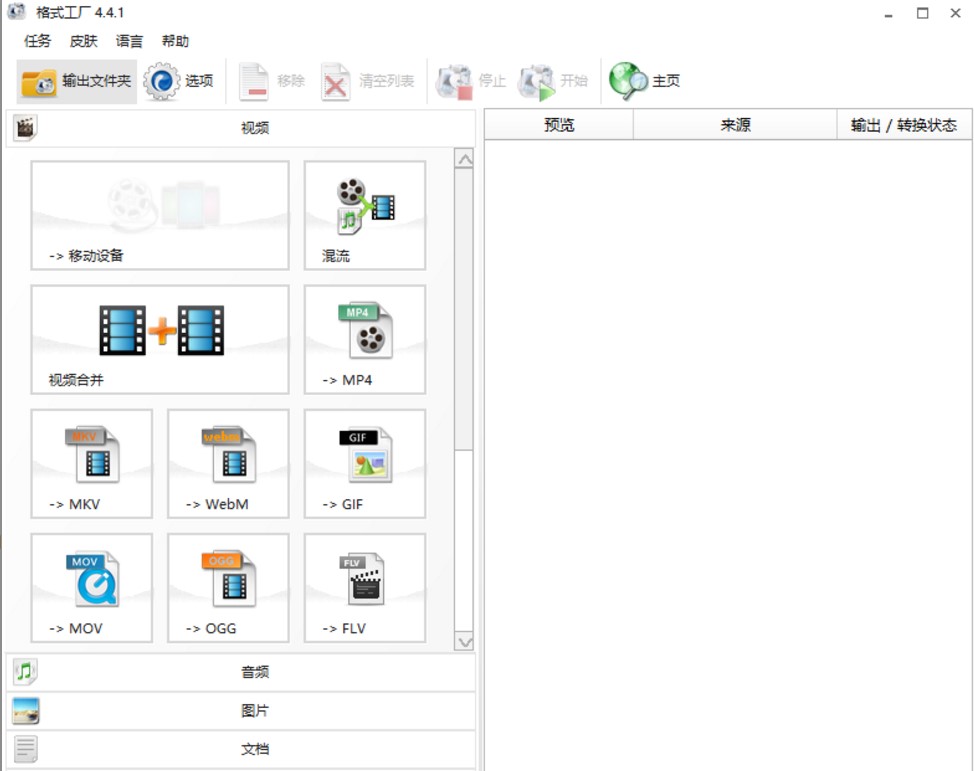974x771 pixels.
Task: Expand the Audio (音频) category panel
Action: tap(240, 672)
